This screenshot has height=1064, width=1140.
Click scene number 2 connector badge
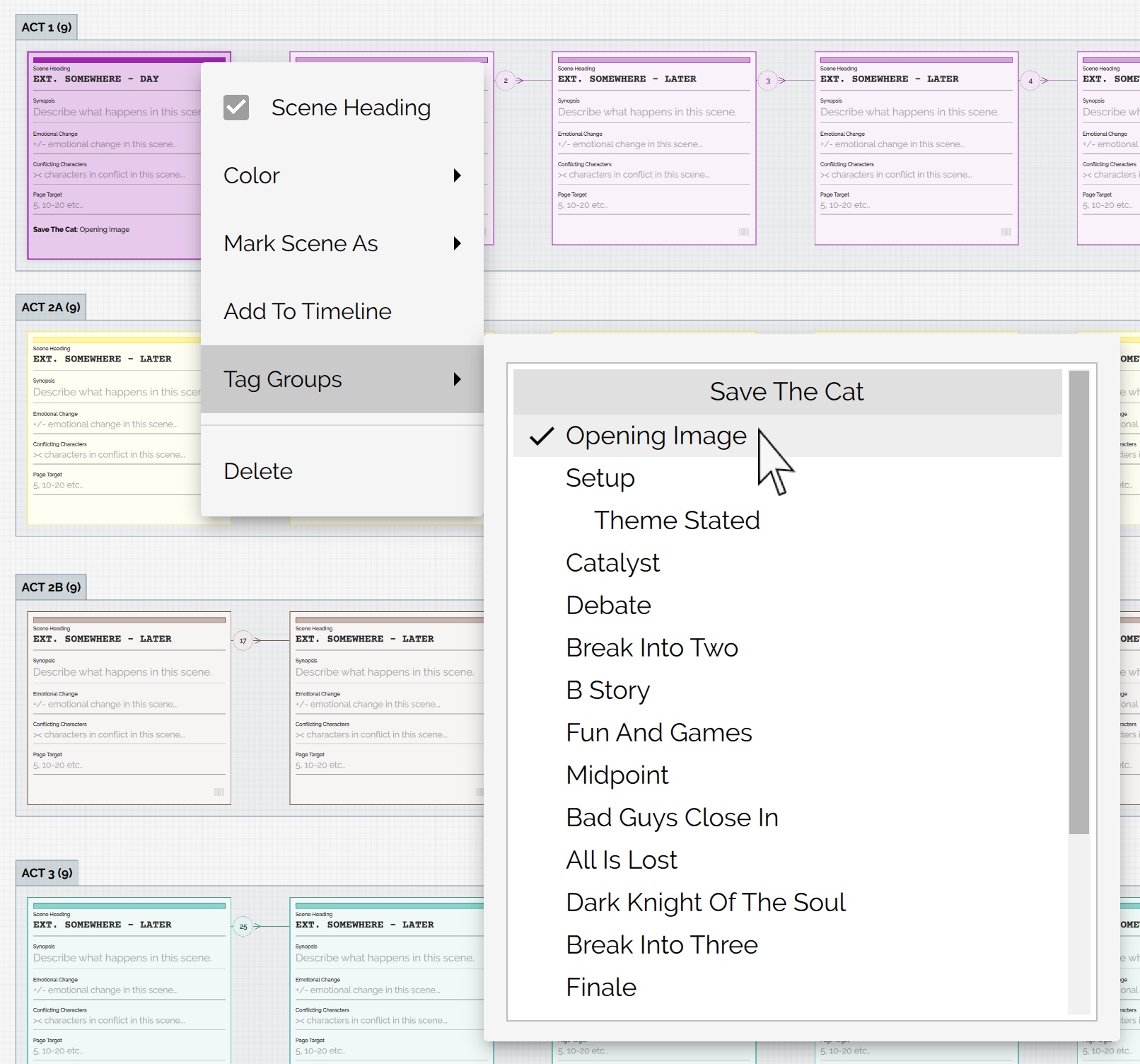coord(506,81)
